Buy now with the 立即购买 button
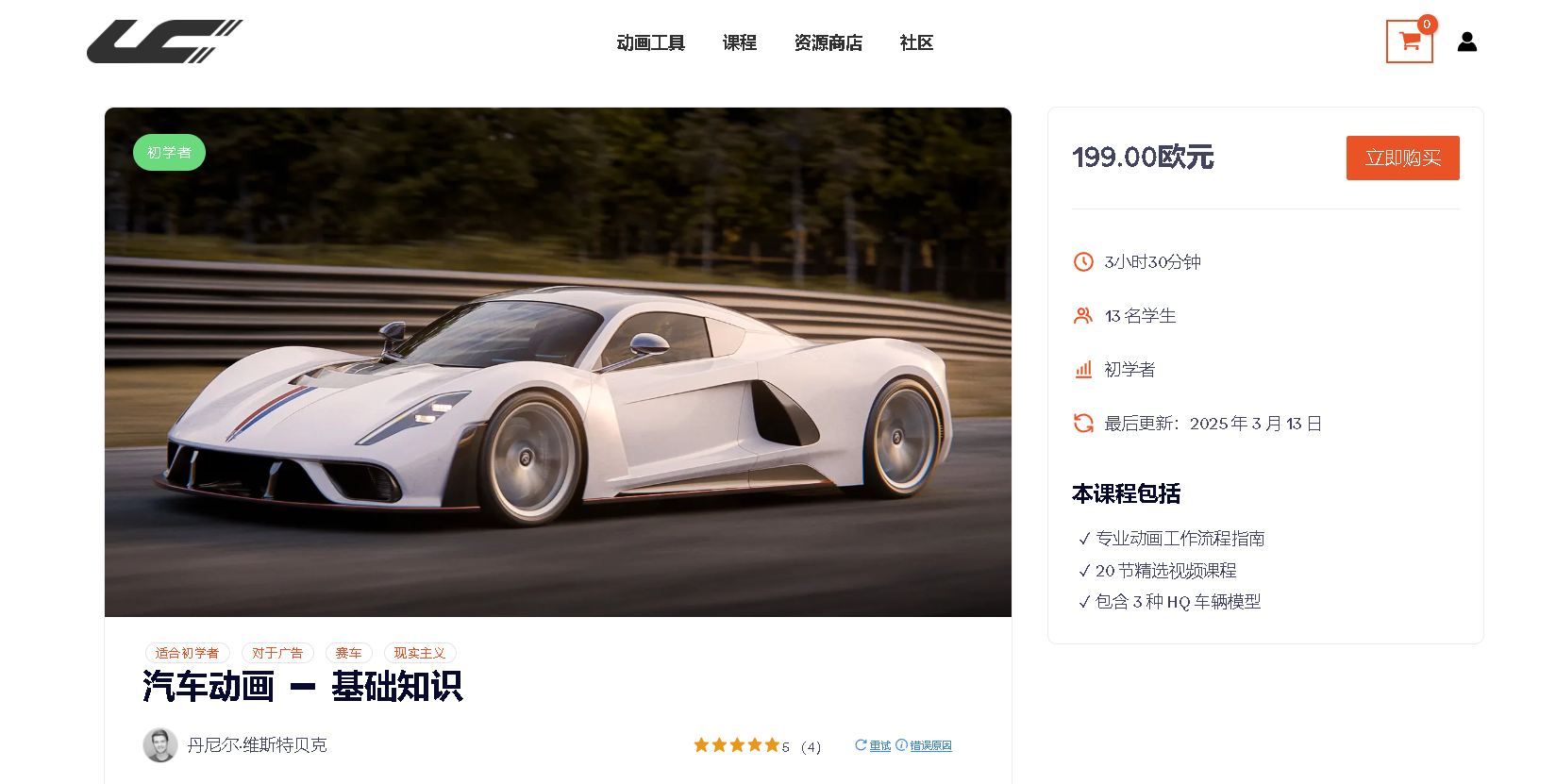The width and height of the screenshot is (1556, 784). click(x=1402, y=158)
